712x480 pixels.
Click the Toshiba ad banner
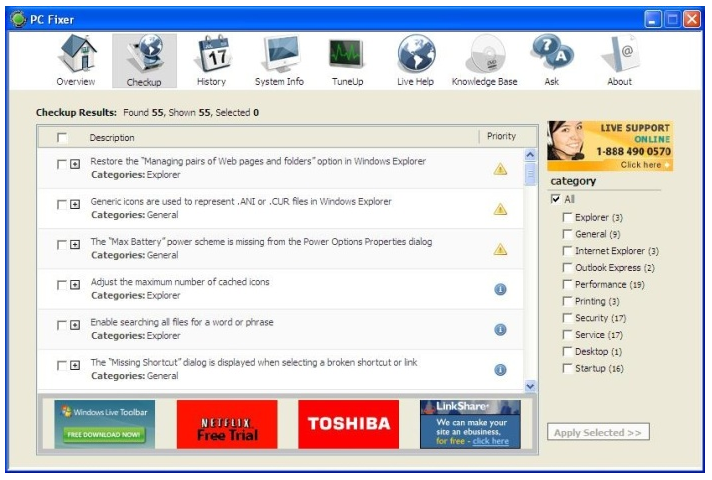pyautogui.click(x=349, y=424)
